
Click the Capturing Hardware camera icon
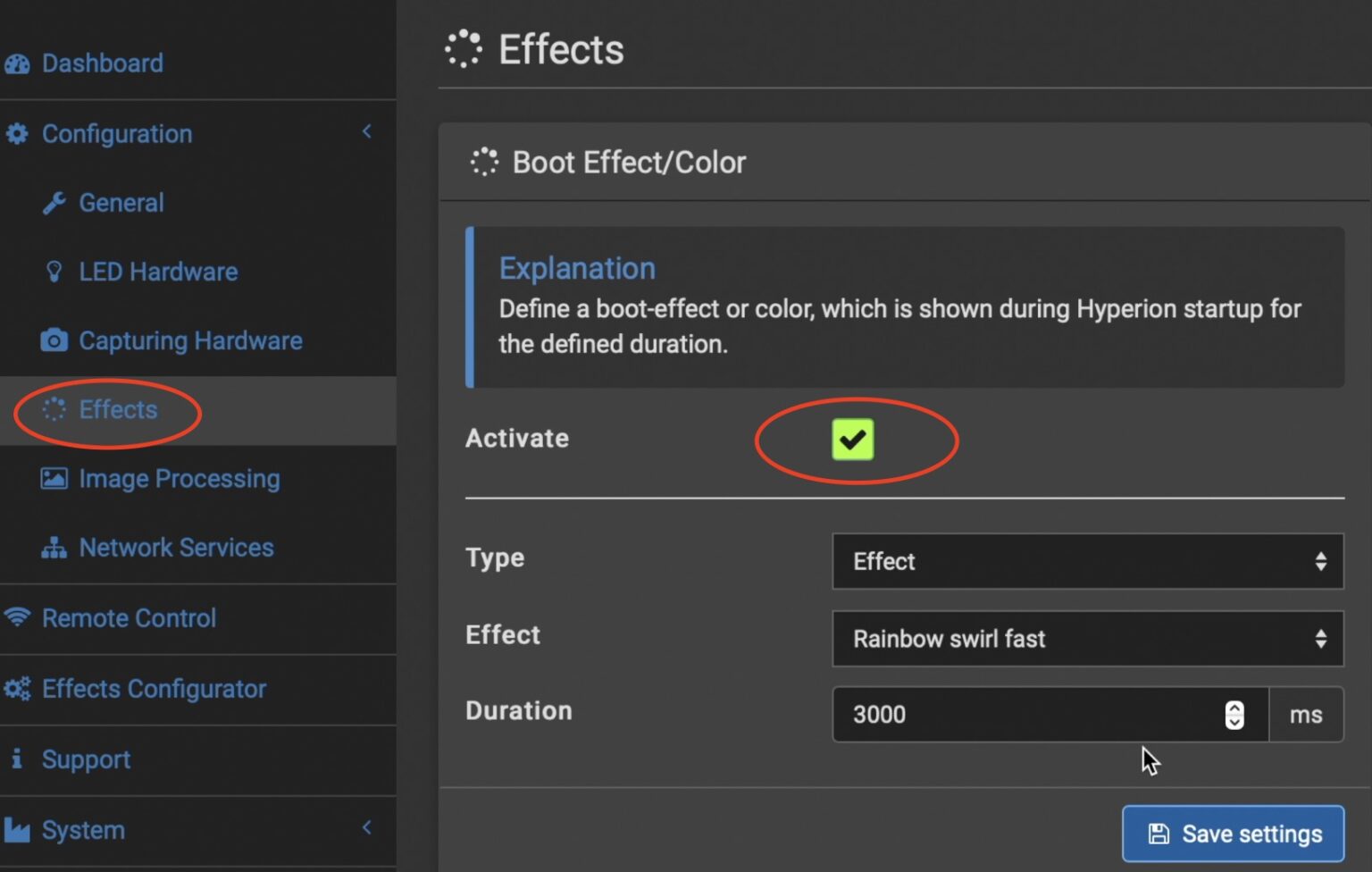click(x=54, y=340)
